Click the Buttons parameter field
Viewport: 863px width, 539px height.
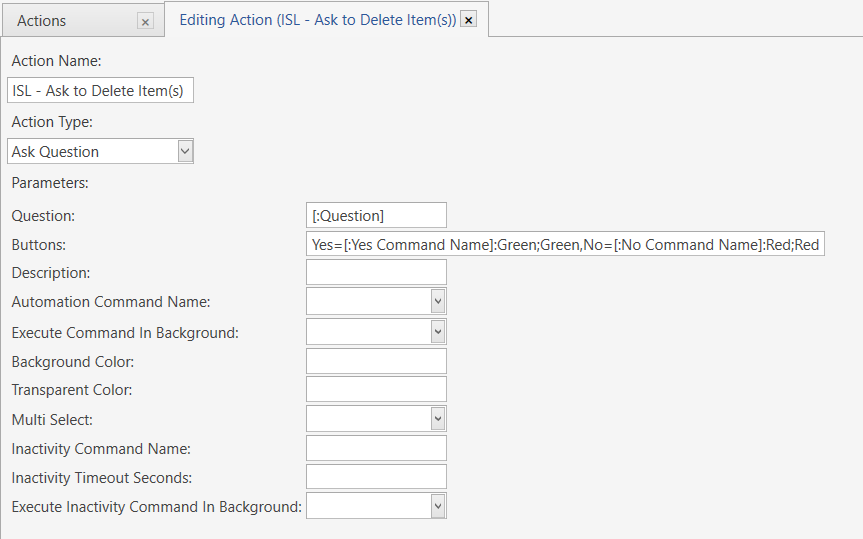565,244
